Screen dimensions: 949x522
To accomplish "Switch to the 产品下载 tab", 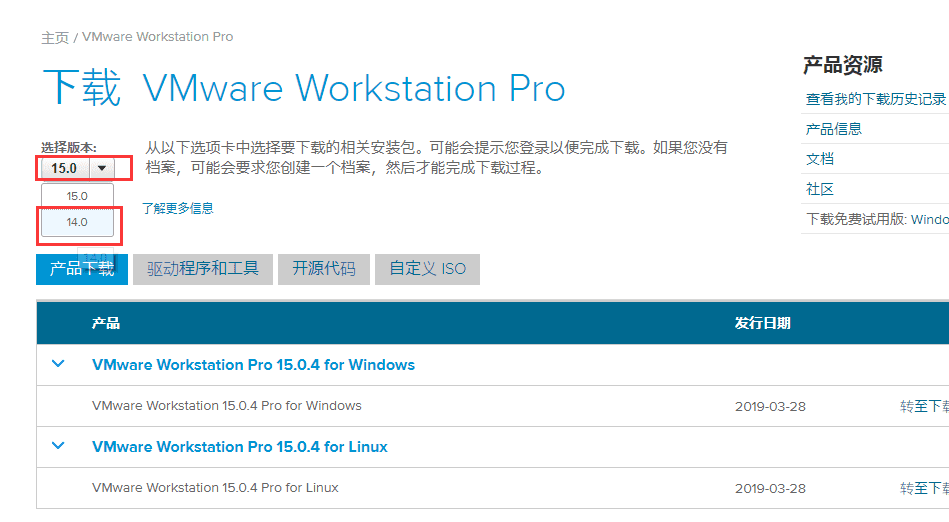I will tap(82, 269).
